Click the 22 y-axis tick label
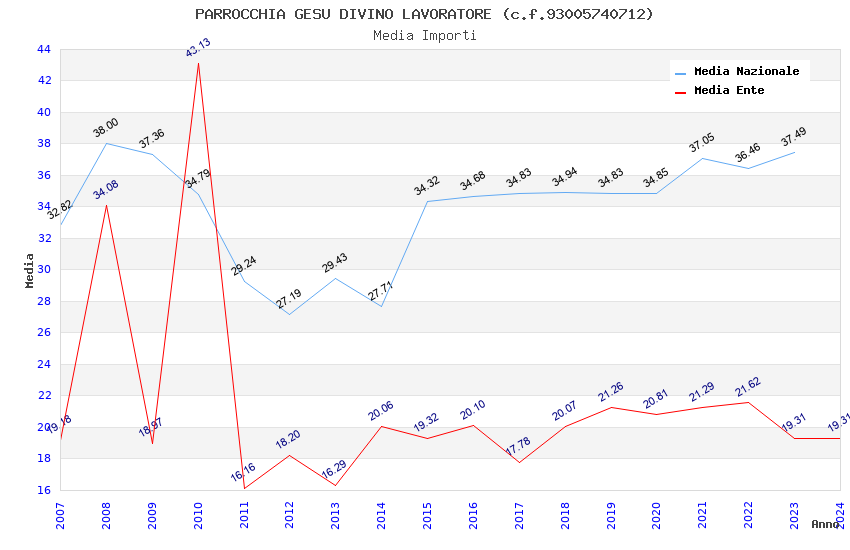The image size is (850, 550). tap(44, 395)
